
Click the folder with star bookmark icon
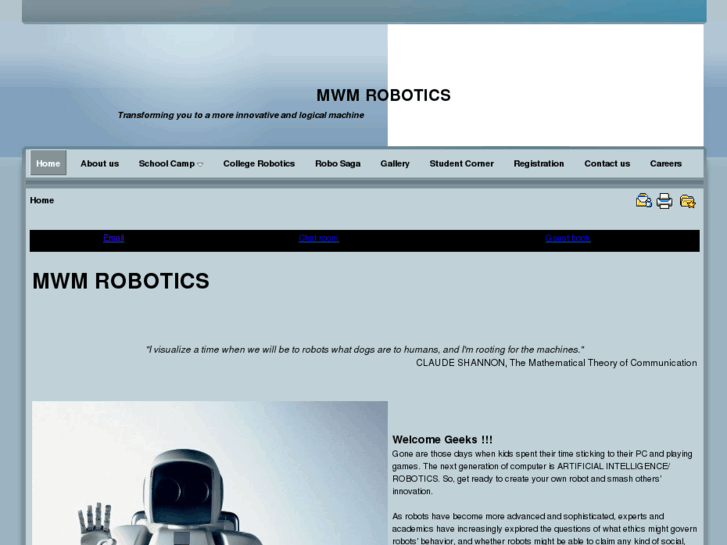687,201
